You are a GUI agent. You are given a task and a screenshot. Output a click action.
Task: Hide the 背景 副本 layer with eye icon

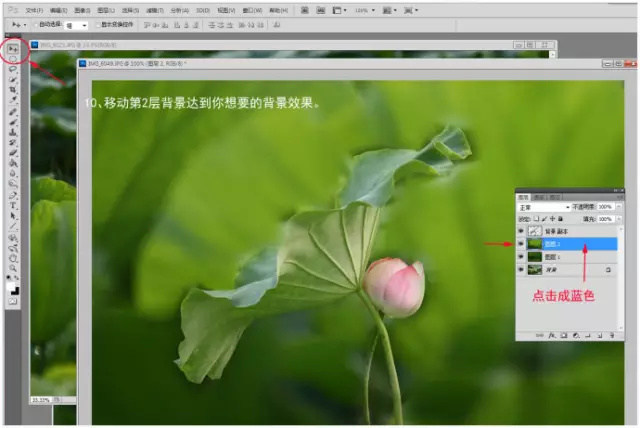point(521,230)
